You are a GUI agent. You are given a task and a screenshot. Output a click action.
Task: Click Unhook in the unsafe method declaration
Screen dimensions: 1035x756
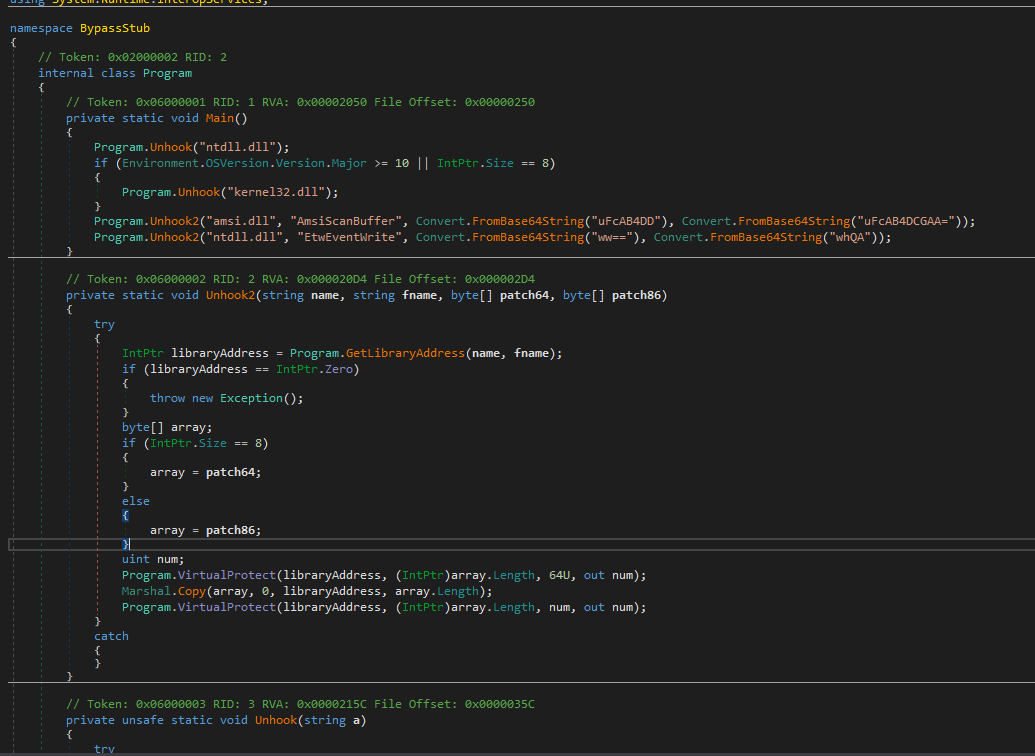pyautogui.click(x=276, y=720)
